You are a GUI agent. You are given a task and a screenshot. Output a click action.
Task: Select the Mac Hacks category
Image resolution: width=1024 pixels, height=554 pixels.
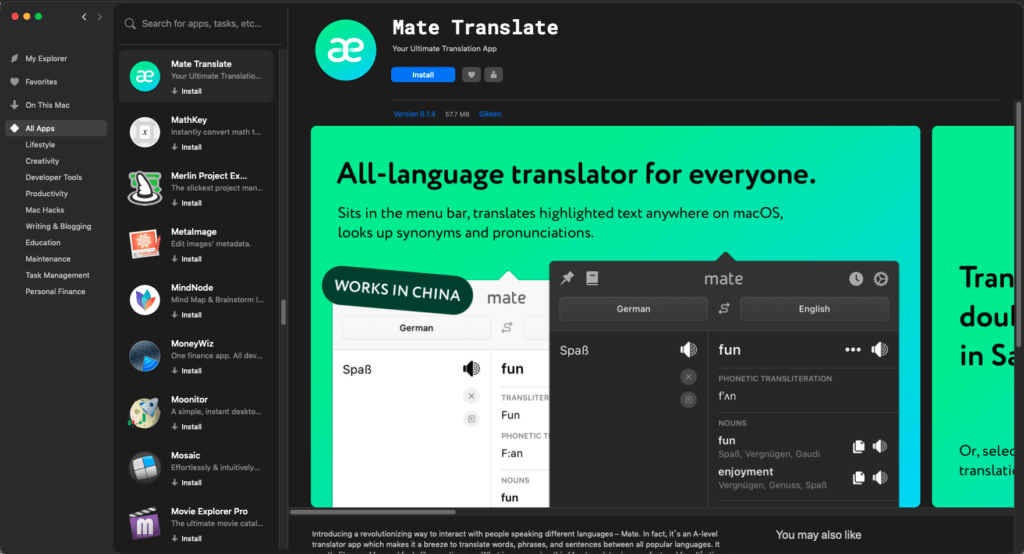[44, 210]
